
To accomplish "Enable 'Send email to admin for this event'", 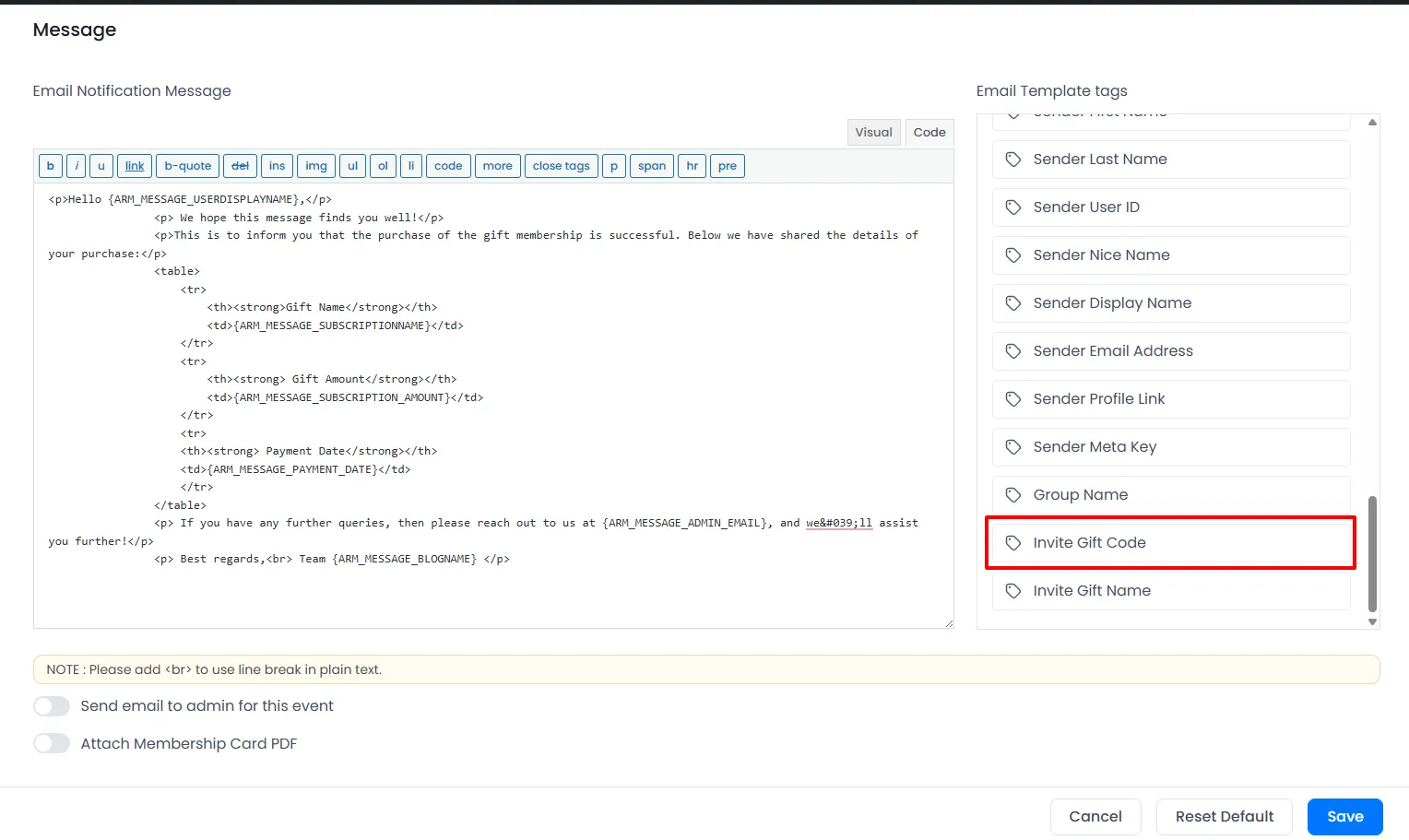I will 52,706.
